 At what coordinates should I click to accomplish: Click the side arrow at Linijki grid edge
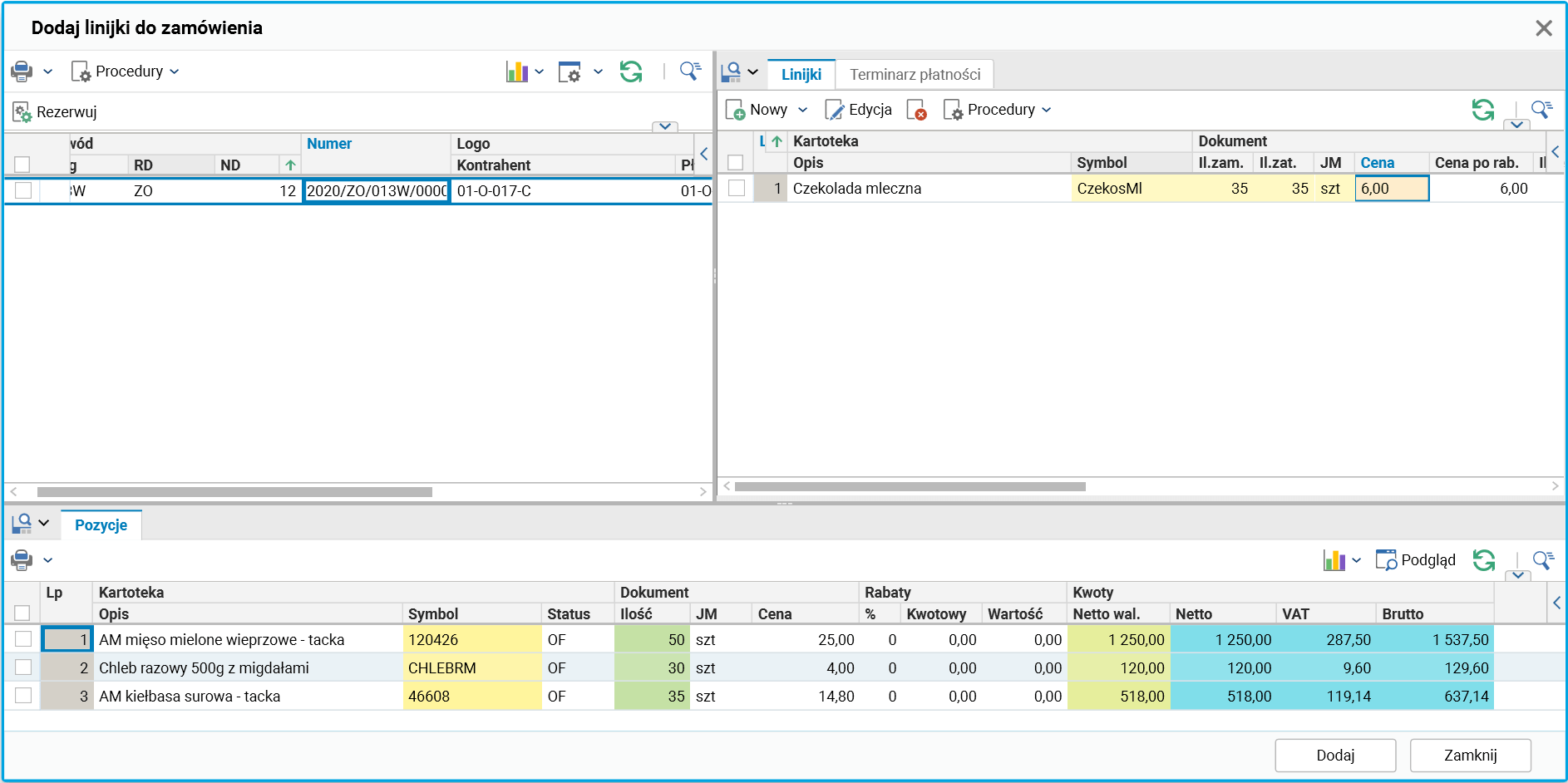point(1556,151)
